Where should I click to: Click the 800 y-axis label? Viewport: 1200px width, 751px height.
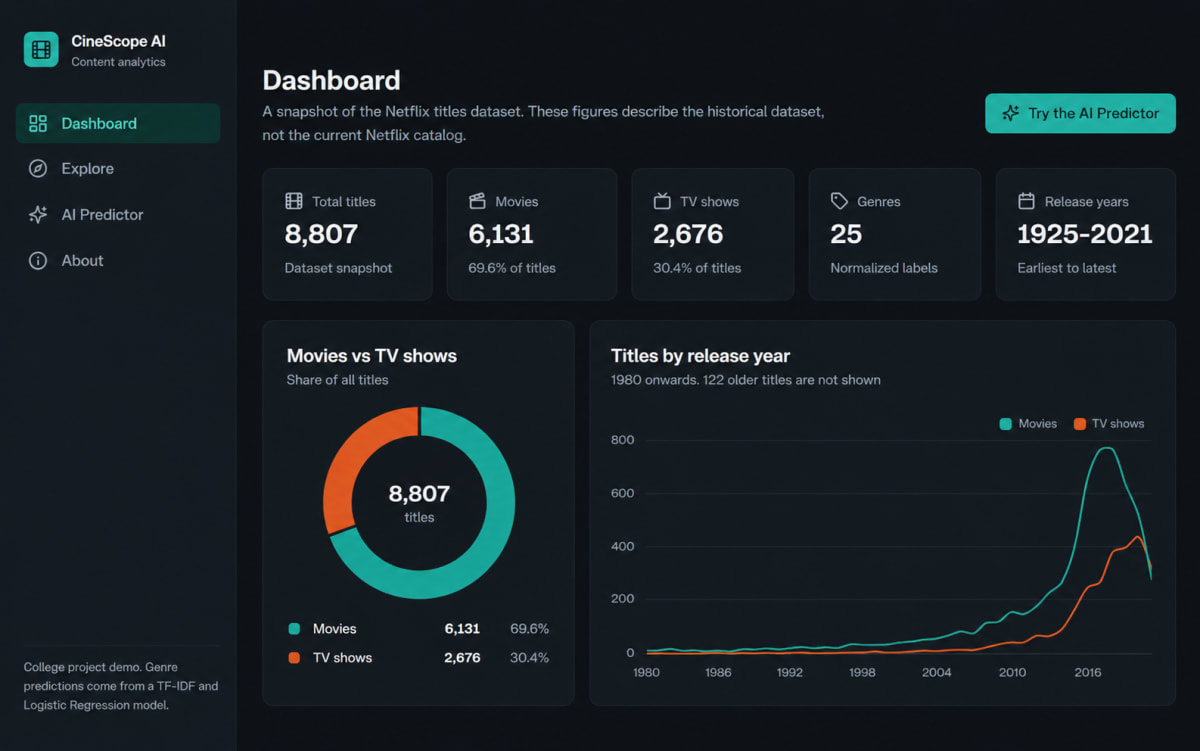tap(623, 440)
